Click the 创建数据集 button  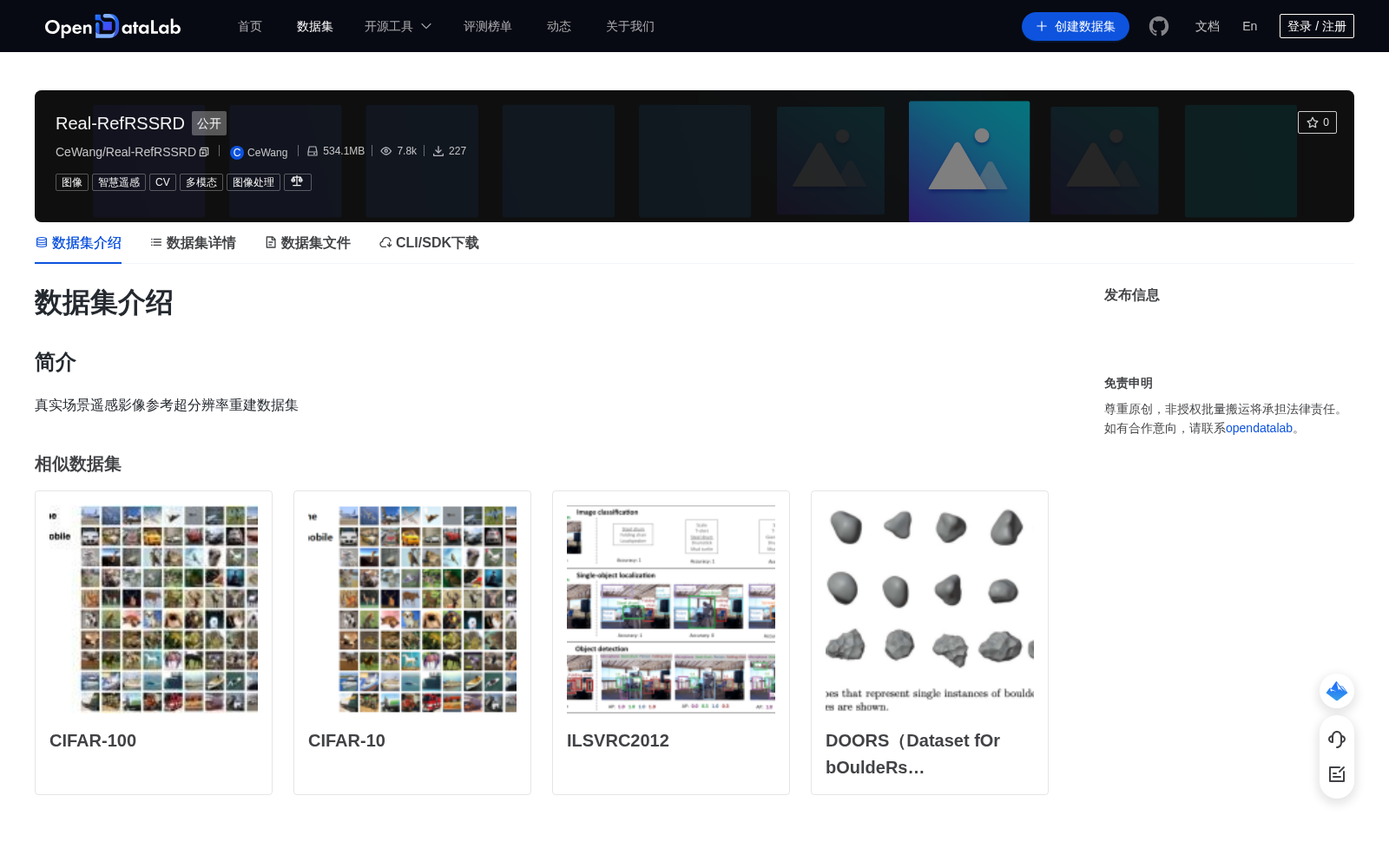[x=1076, y=26]
